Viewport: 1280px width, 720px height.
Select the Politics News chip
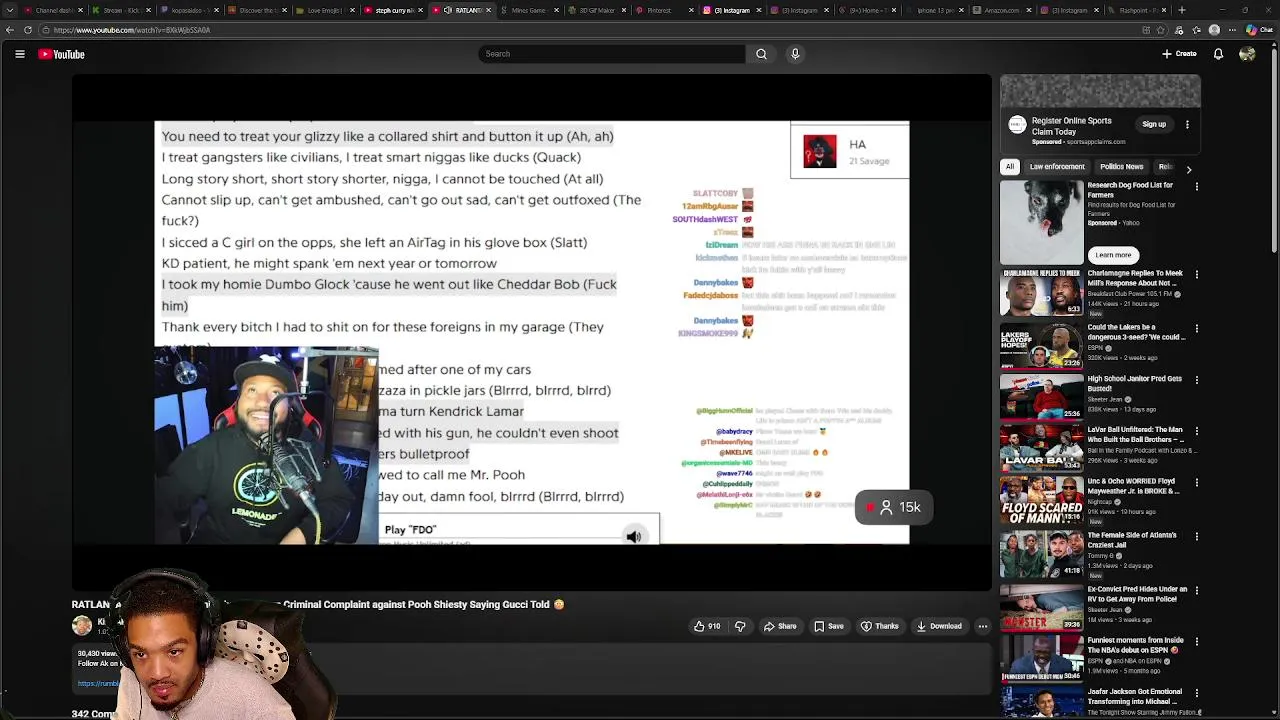pyautogui.click(x=1122, y=167)
